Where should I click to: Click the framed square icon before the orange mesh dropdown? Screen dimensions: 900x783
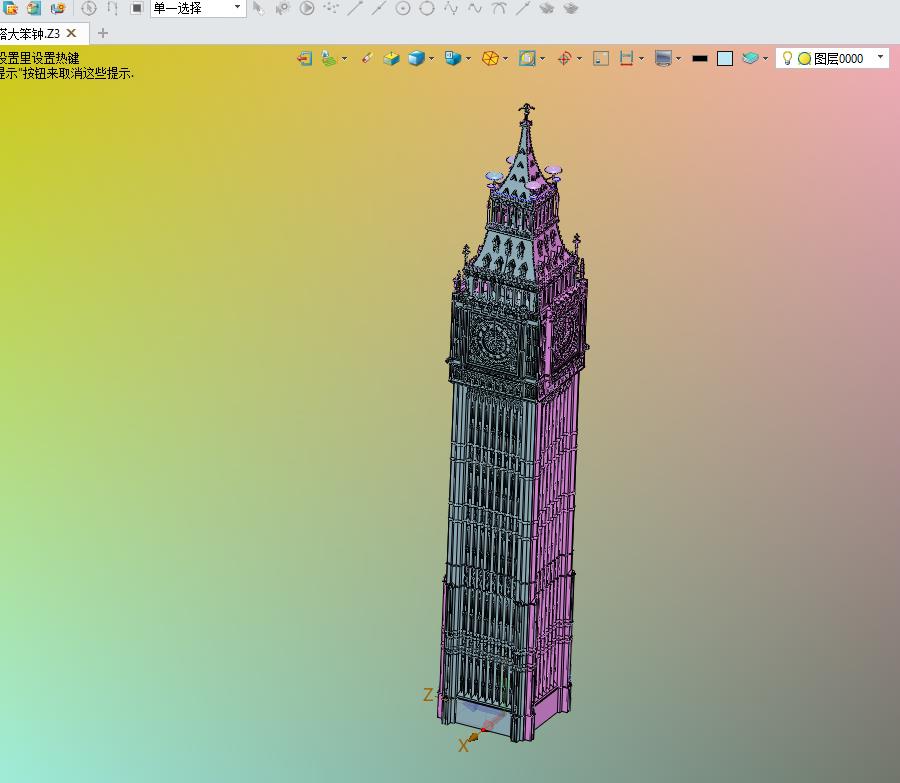point(527,58)
